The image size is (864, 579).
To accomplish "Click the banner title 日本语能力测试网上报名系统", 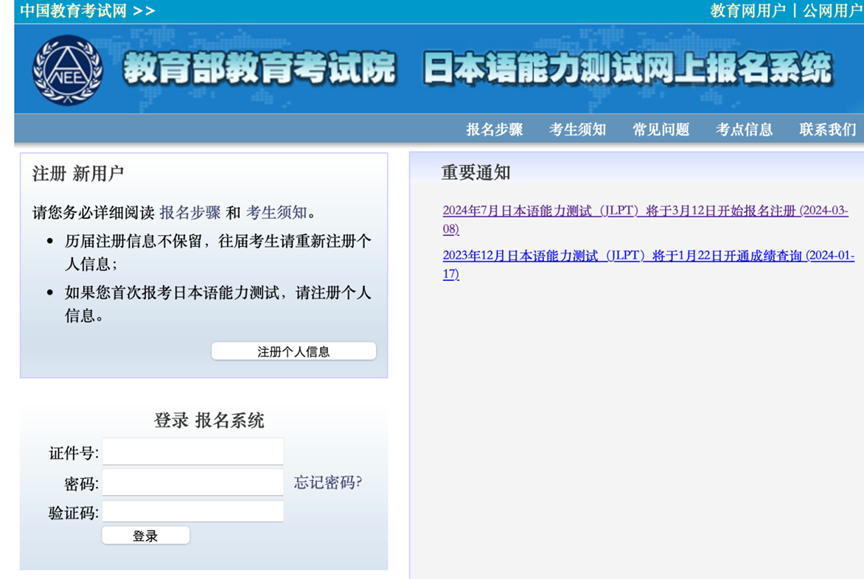I will click(628, 69).
